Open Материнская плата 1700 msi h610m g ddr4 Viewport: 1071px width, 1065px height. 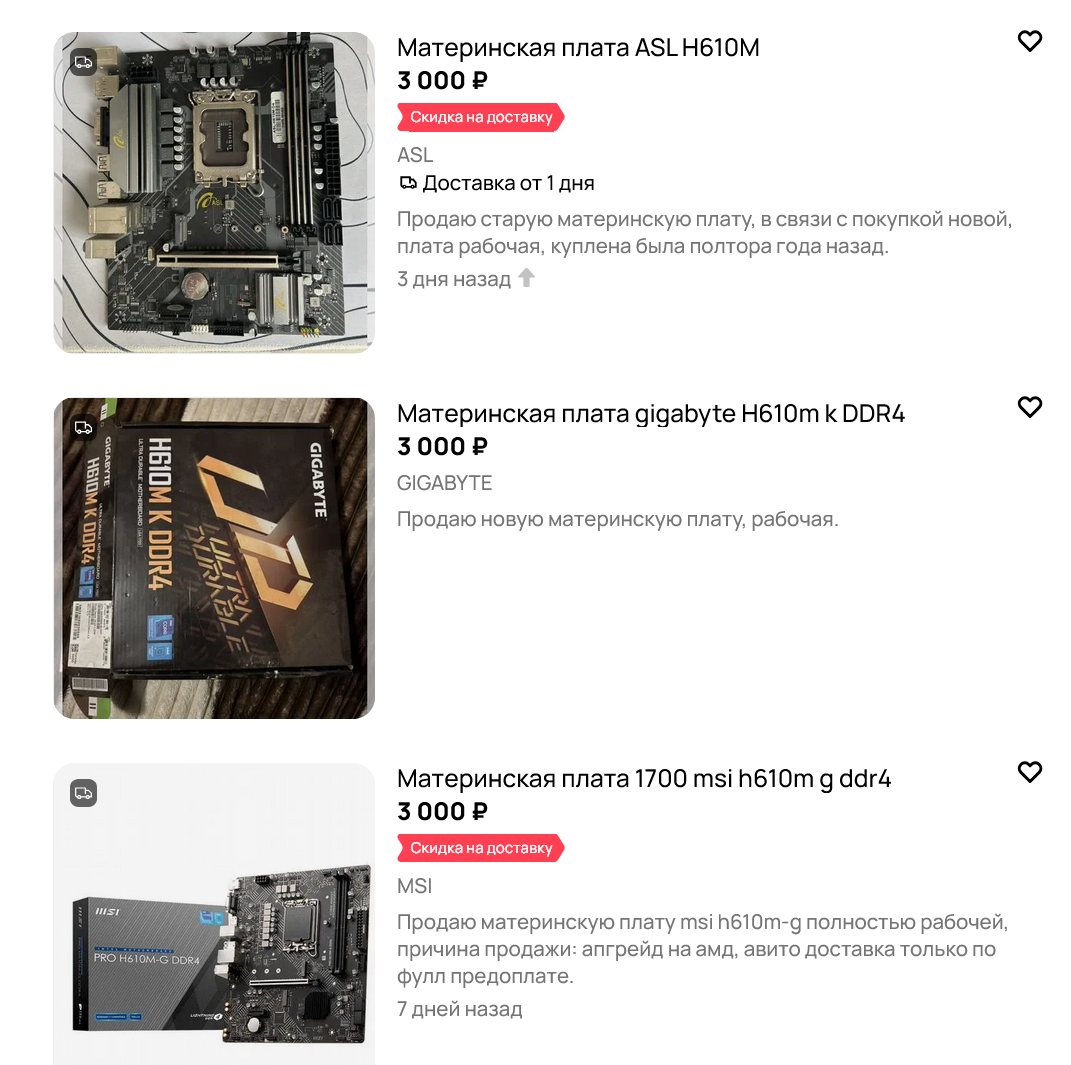click(x=643, y=779)
